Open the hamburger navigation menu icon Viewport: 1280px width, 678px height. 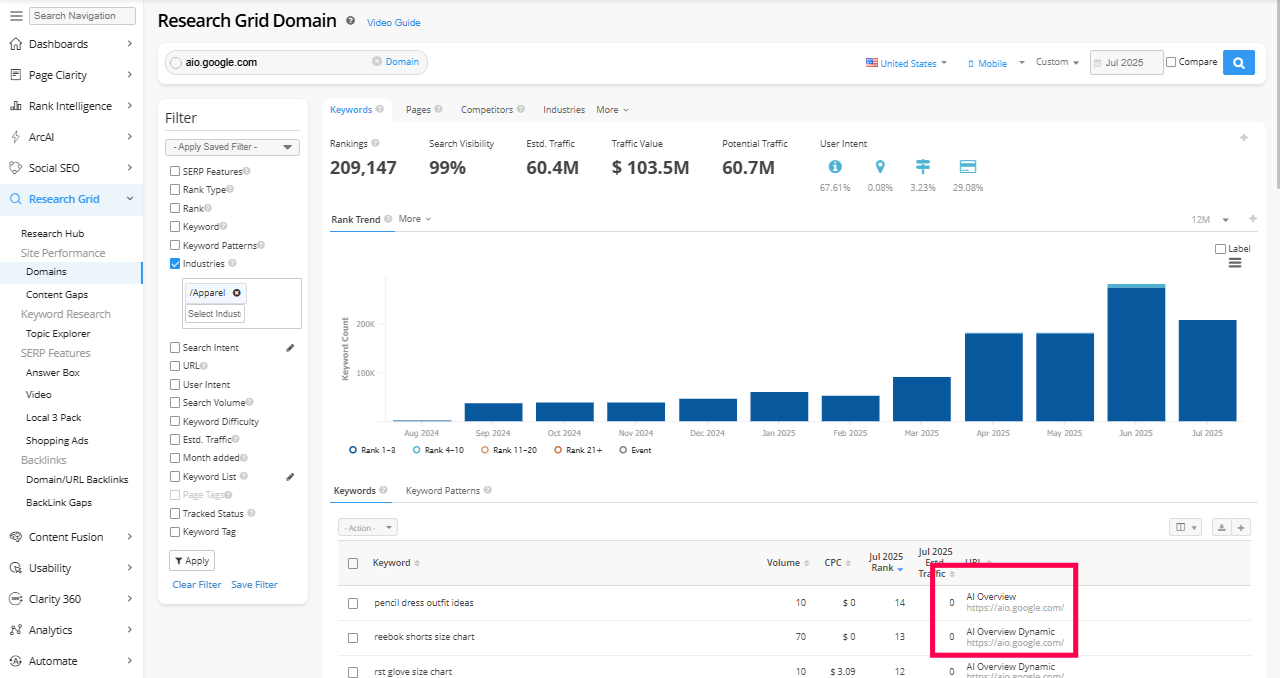click(x=16, y=16)
